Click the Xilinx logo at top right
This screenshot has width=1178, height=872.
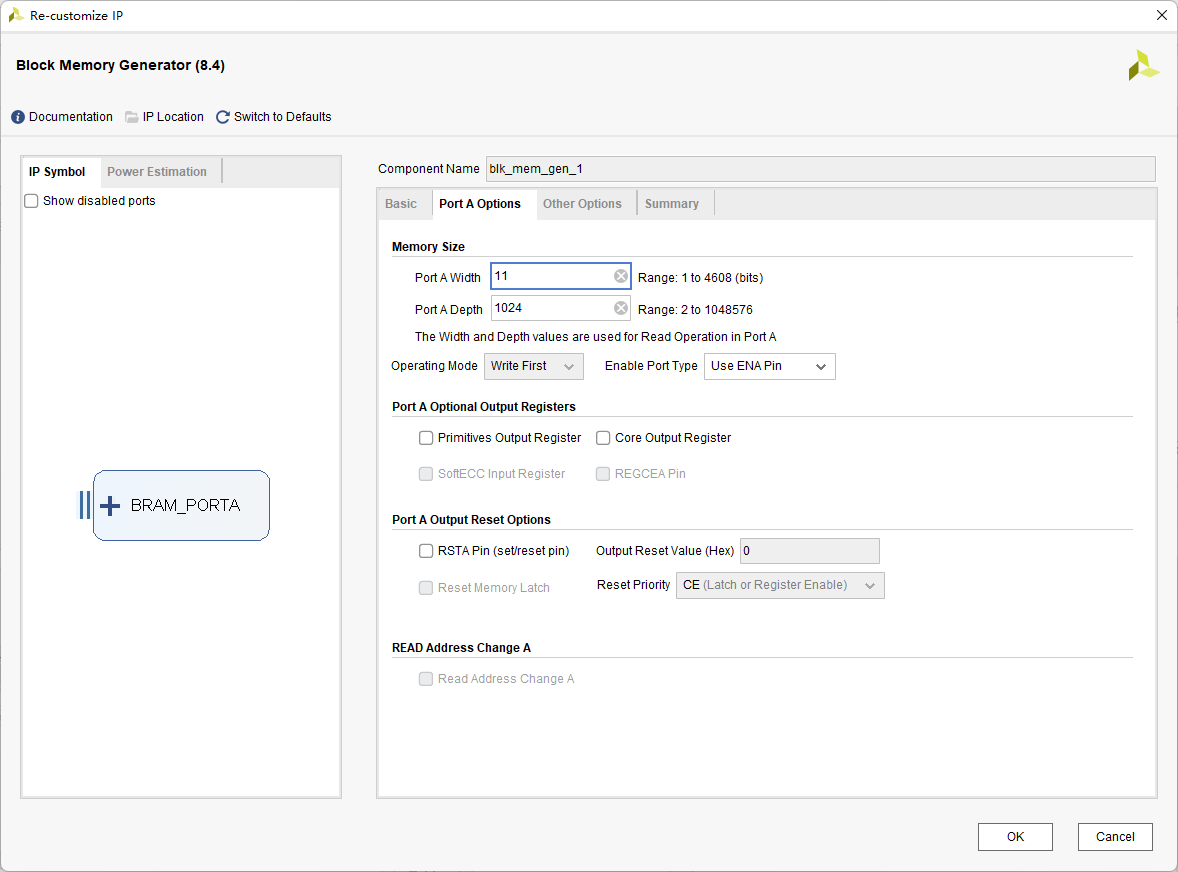pyautogui.click(x=1143, y=65)
